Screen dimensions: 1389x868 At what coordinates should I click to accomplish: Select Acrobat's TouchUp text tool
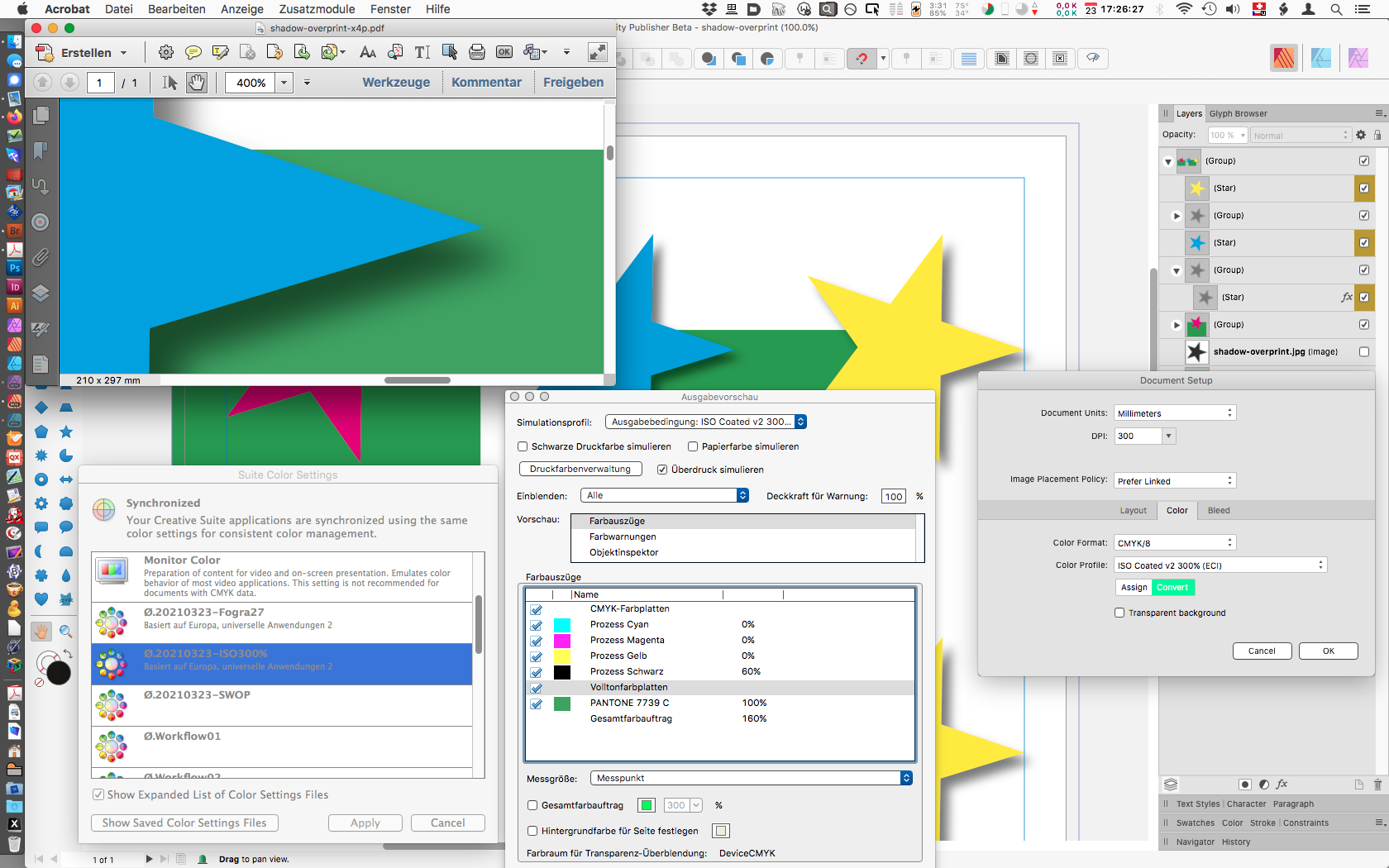click(422, 52)
